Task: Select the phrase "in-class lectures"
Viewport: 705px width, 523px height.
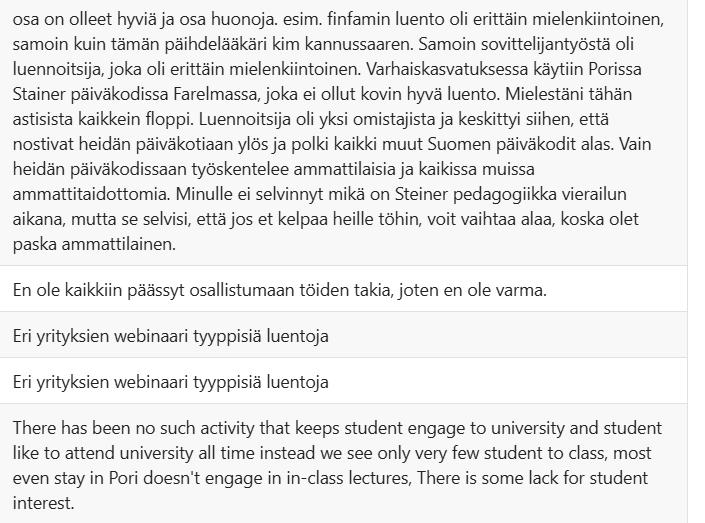Action: click(x=349, y=478)
